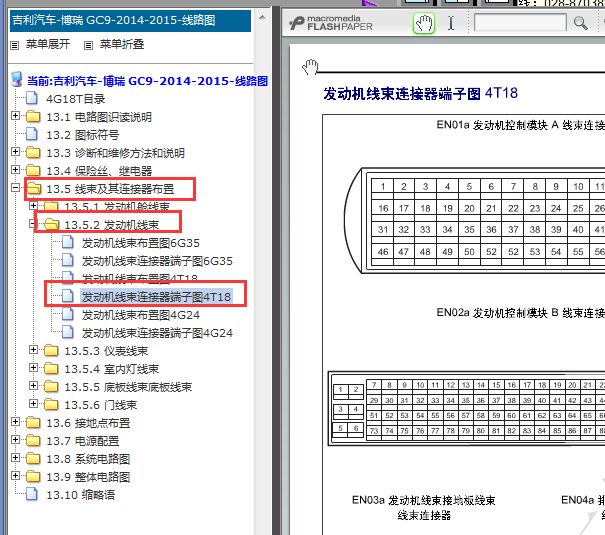Click the page icon of 4G18T目录
605x535 pixels.
pos(32,98)
